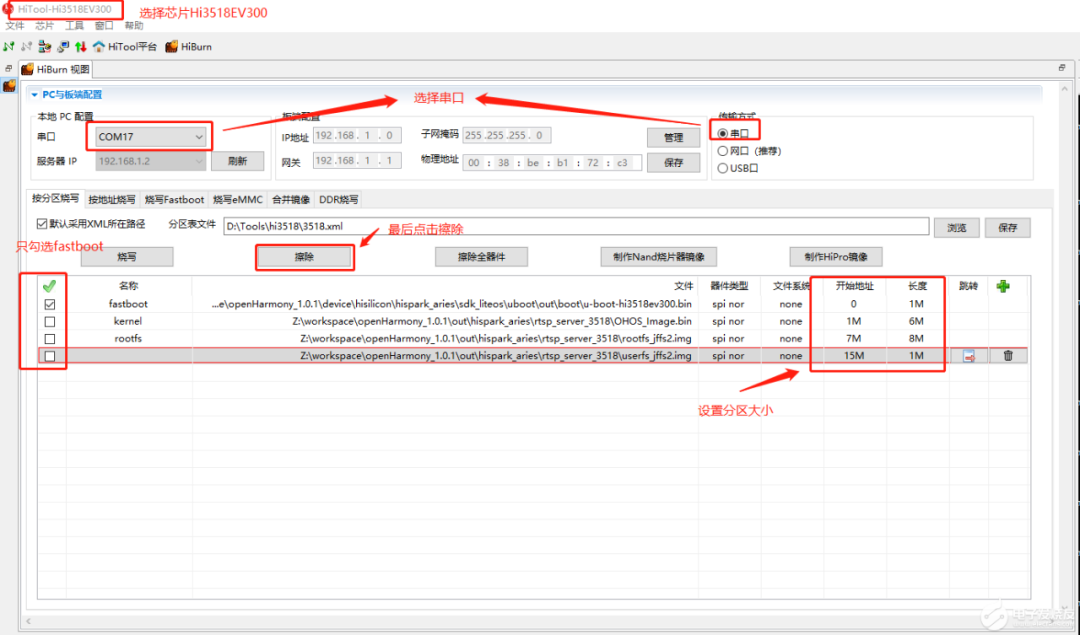Click the 浏览 button to pick XML file
This screenshot has width=1080, height=635.
(x=956, y=227)
